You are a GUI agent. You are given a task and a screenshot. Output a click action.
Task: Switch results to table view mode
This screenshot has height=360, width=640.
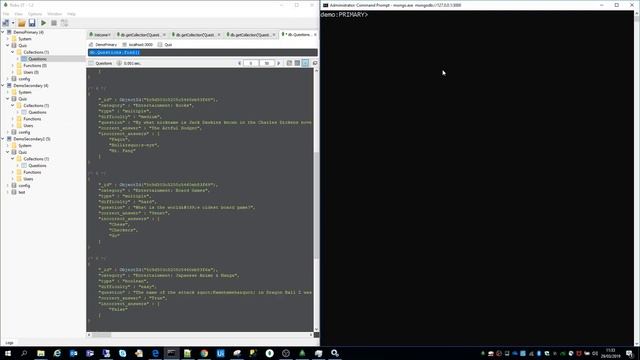coord(297,63)
